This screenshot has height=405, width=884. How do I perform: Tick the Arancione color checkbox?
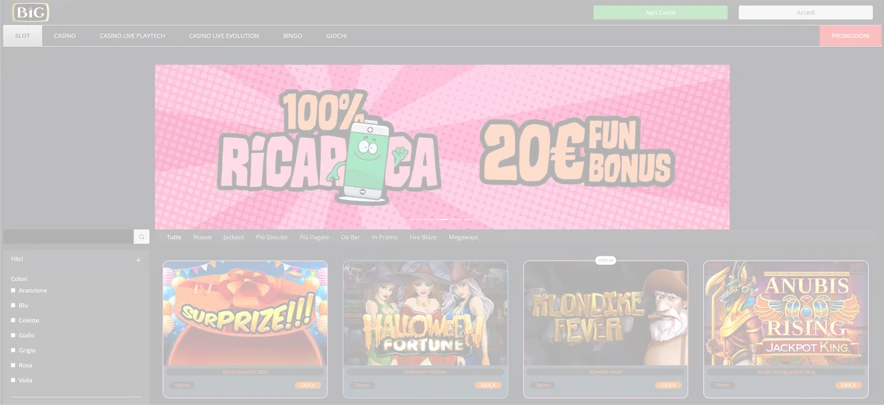click(x=13, y=290)
